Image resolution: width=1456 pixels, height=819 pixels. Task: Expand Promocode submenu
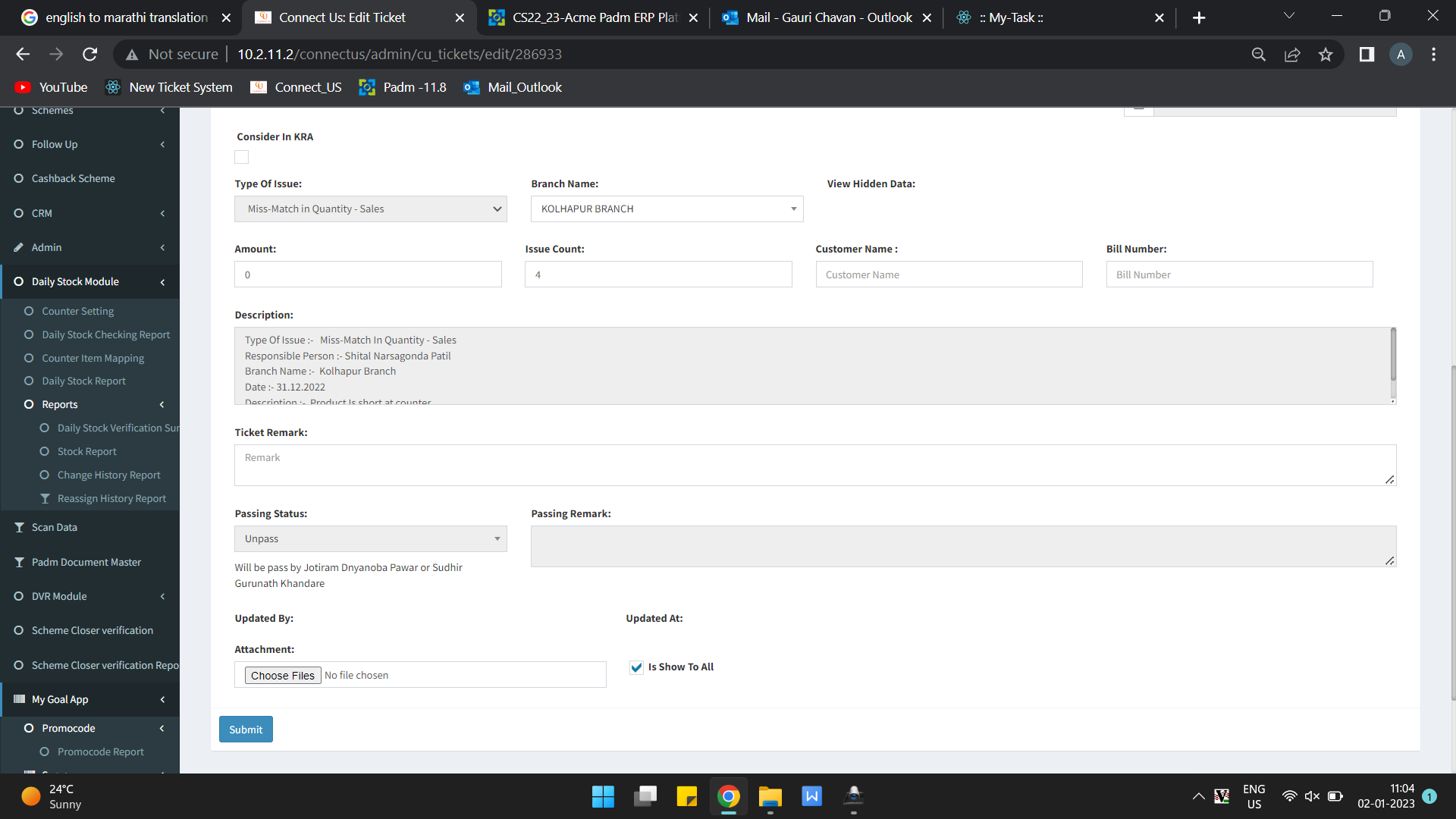click(x=89, y=728)
